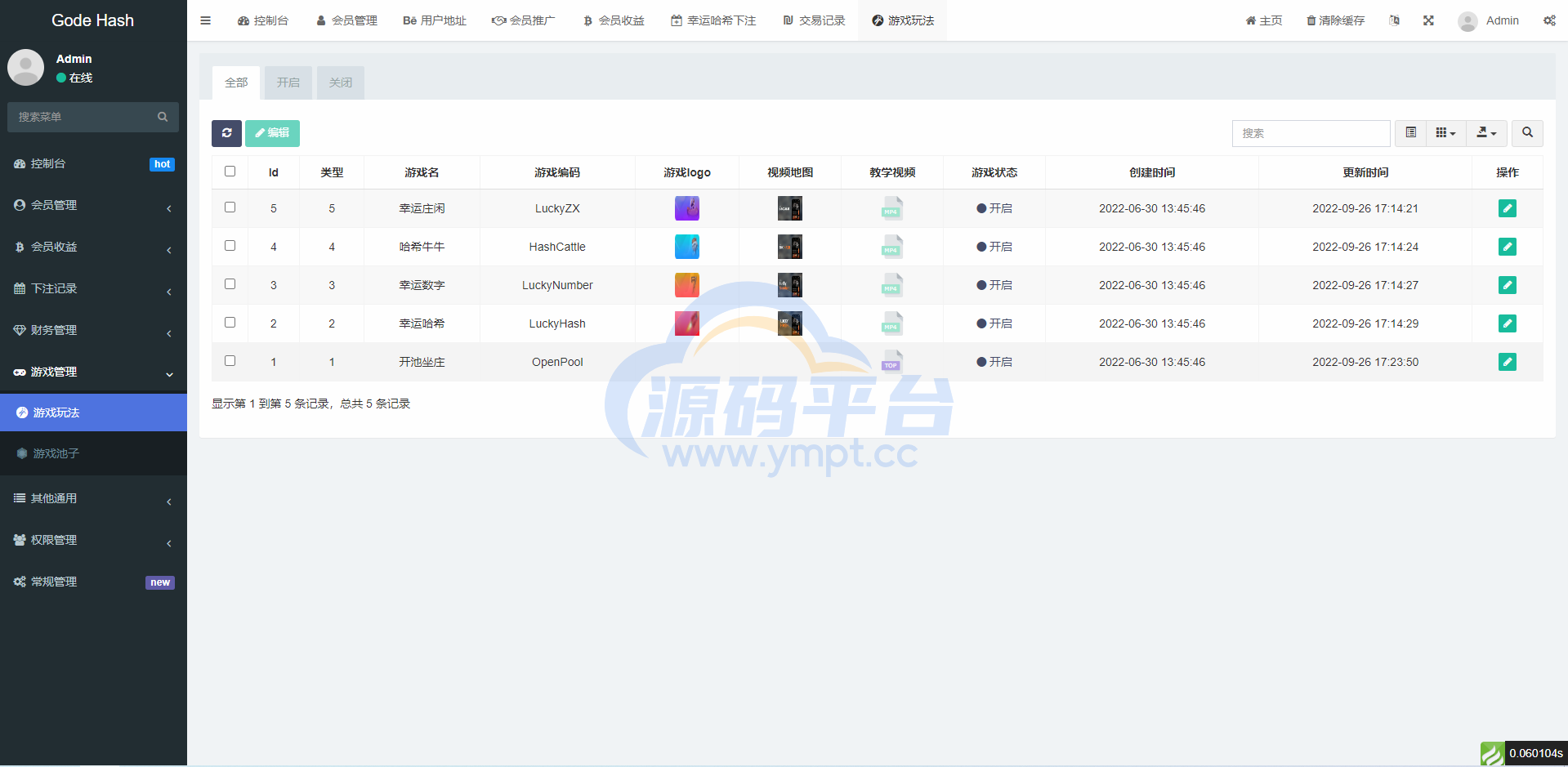Image resolution: width=1568 pixels, height=767 pixels.
Task: Select all rows with header checkbox
Action: pyautogui.click(x=230, y=172)
